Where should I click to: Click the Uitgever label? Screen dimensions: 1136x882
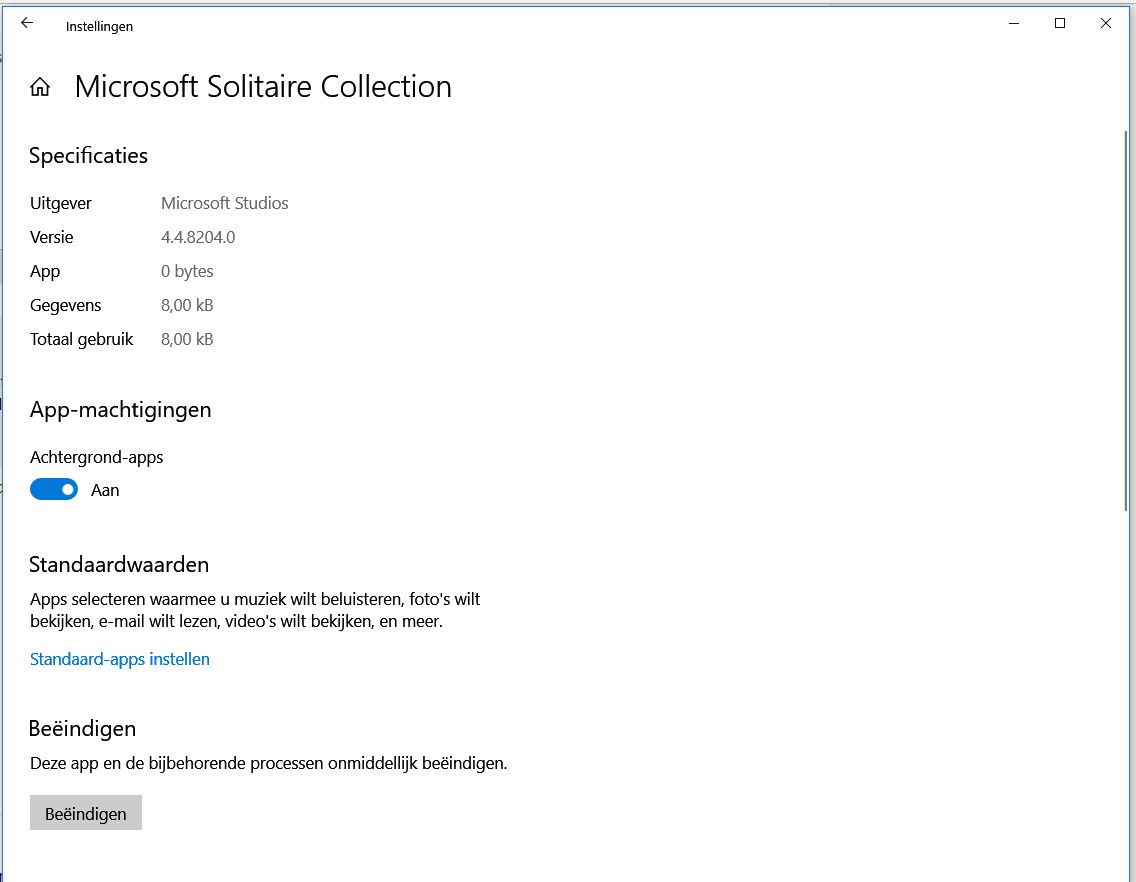click(61, 203)
